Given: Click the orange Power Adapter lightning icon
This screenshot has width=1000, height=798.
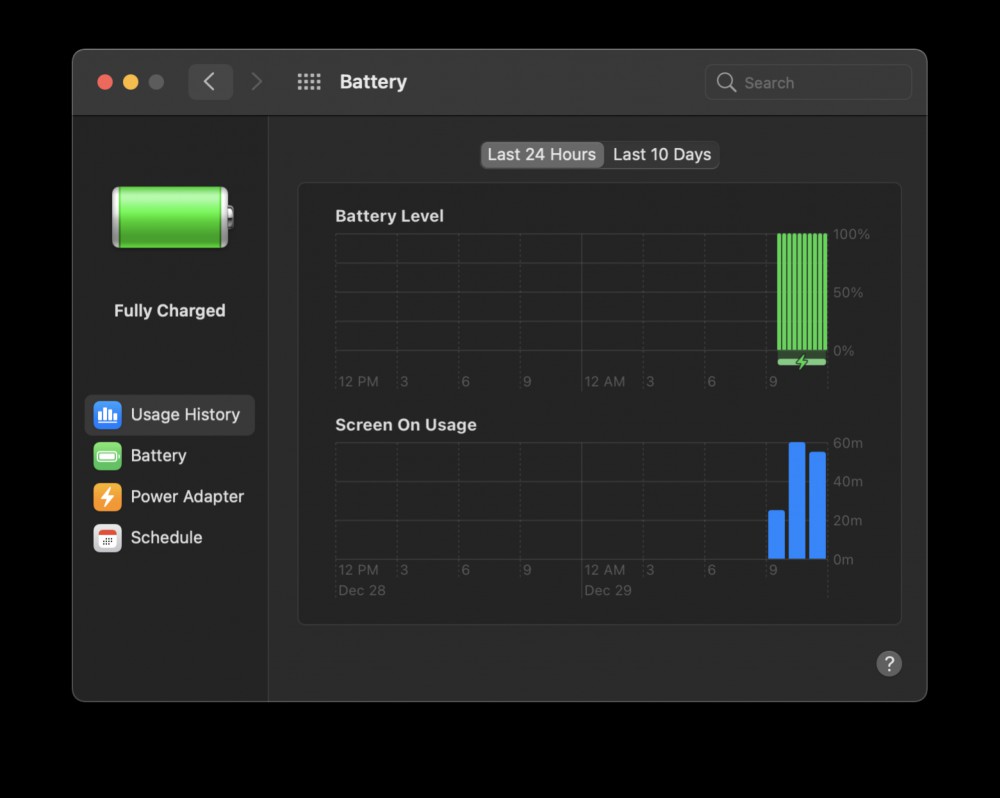Looking at the screenshot, I should coord(107,497).
